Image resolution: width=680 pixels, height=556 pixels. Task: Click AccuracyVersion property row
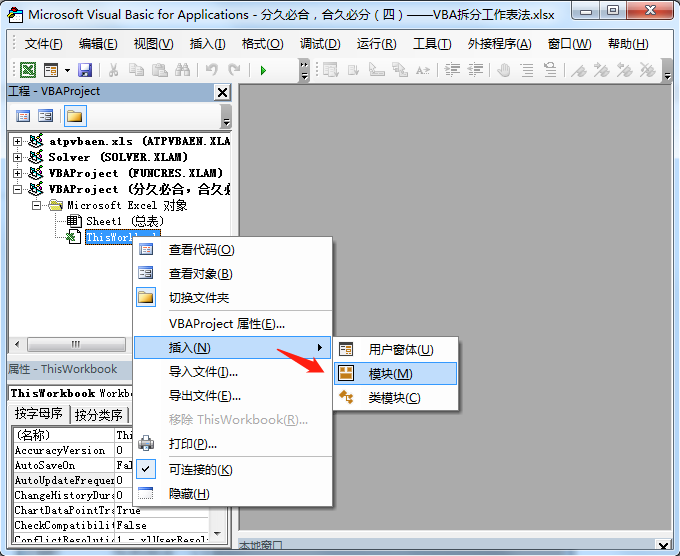pyautogui.click(x=72, y=451)
